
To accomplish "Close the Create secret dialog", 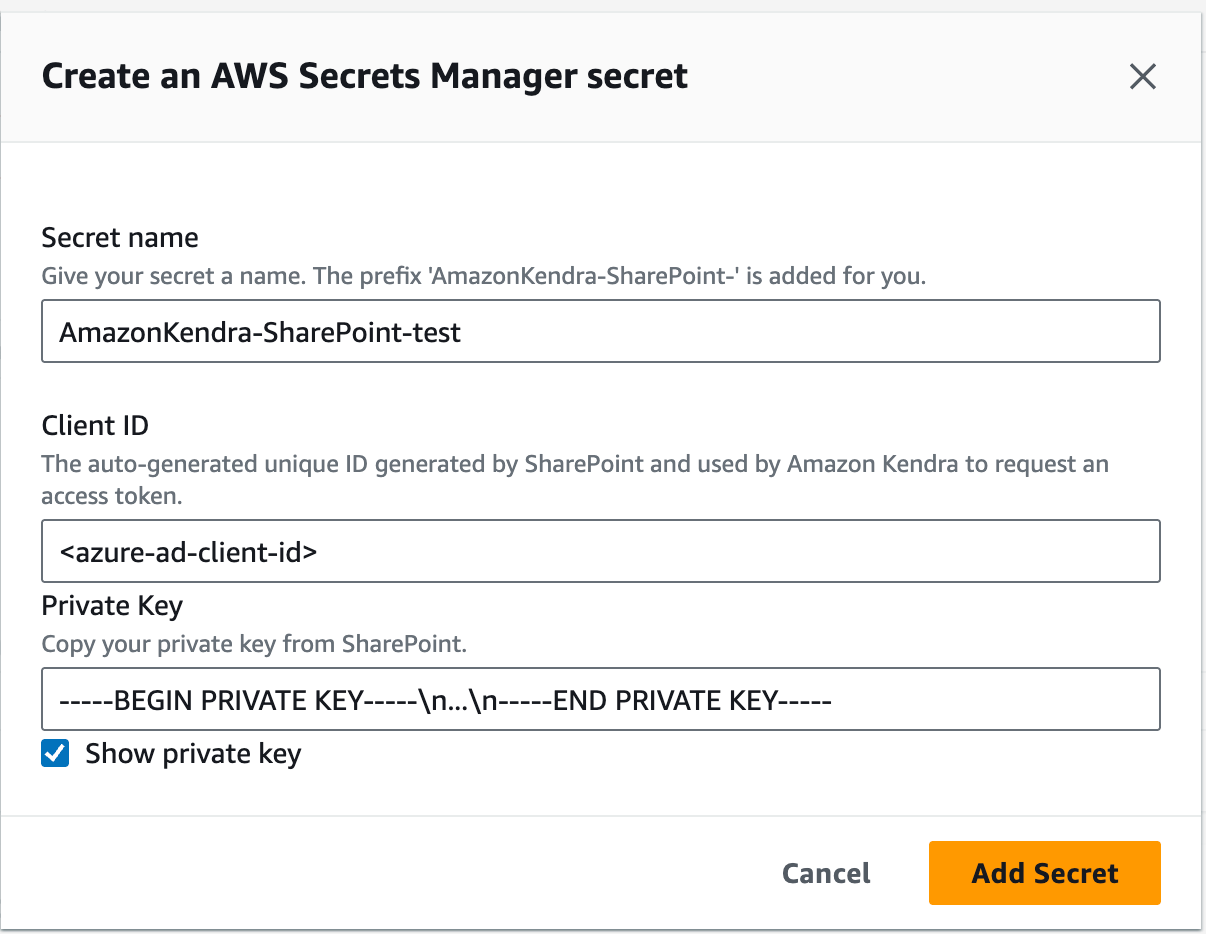I will click(x=1142, y=77).
